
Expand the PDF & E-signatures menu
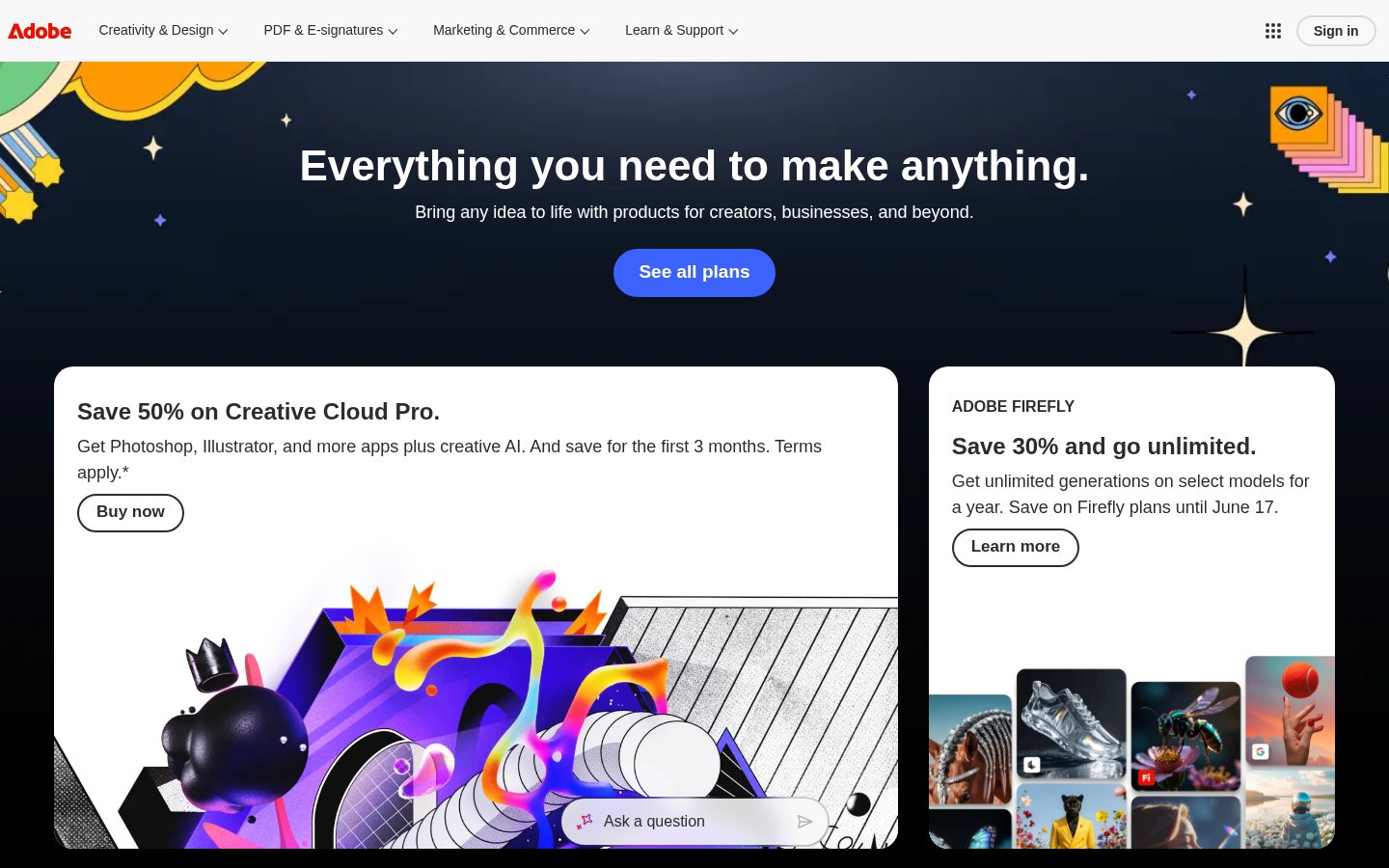pyautogui.click(x=331, y=31)
